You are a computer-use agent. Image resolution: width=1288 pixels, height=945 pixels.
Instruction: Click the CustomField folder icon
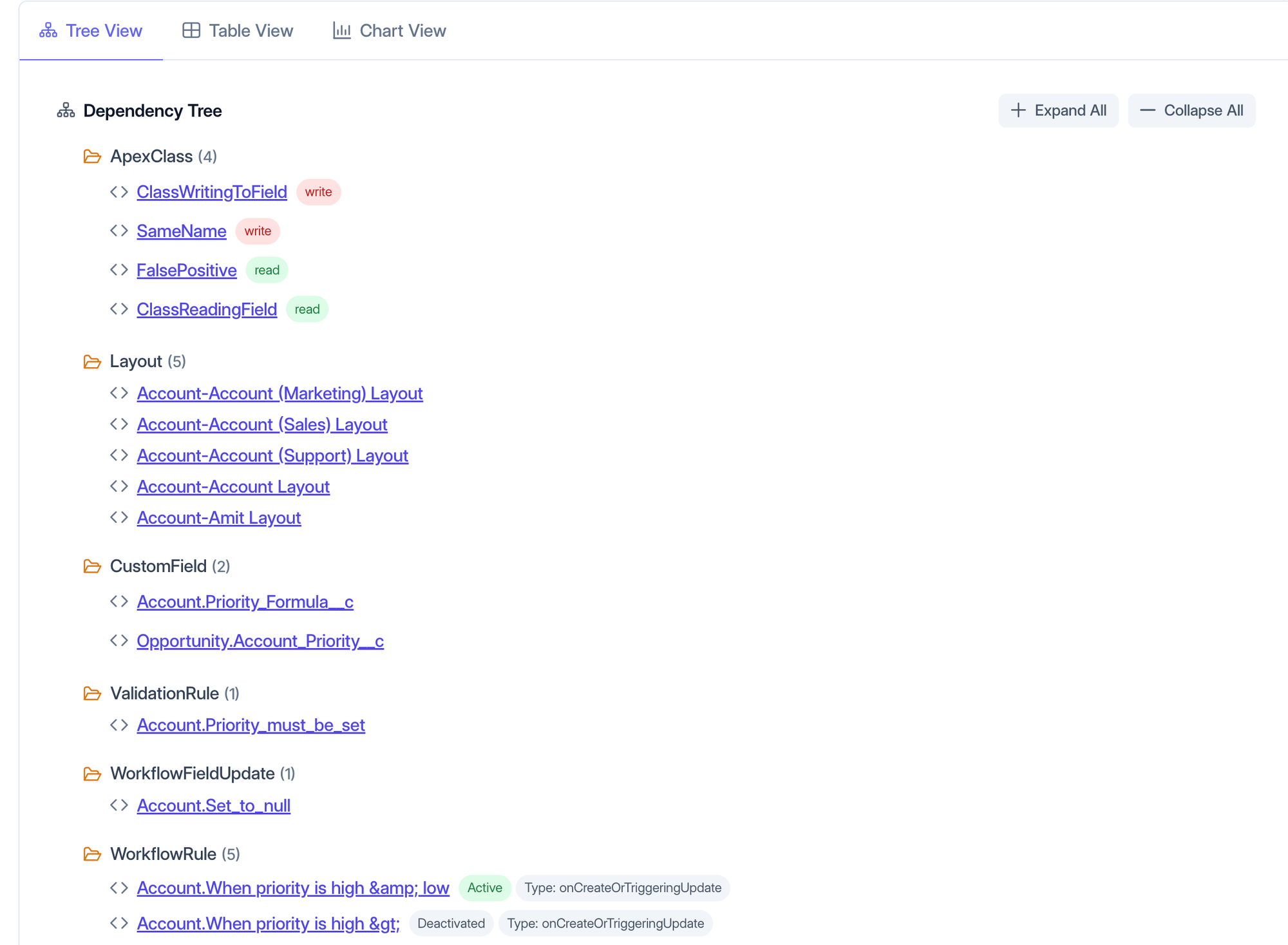coord(92,566)
